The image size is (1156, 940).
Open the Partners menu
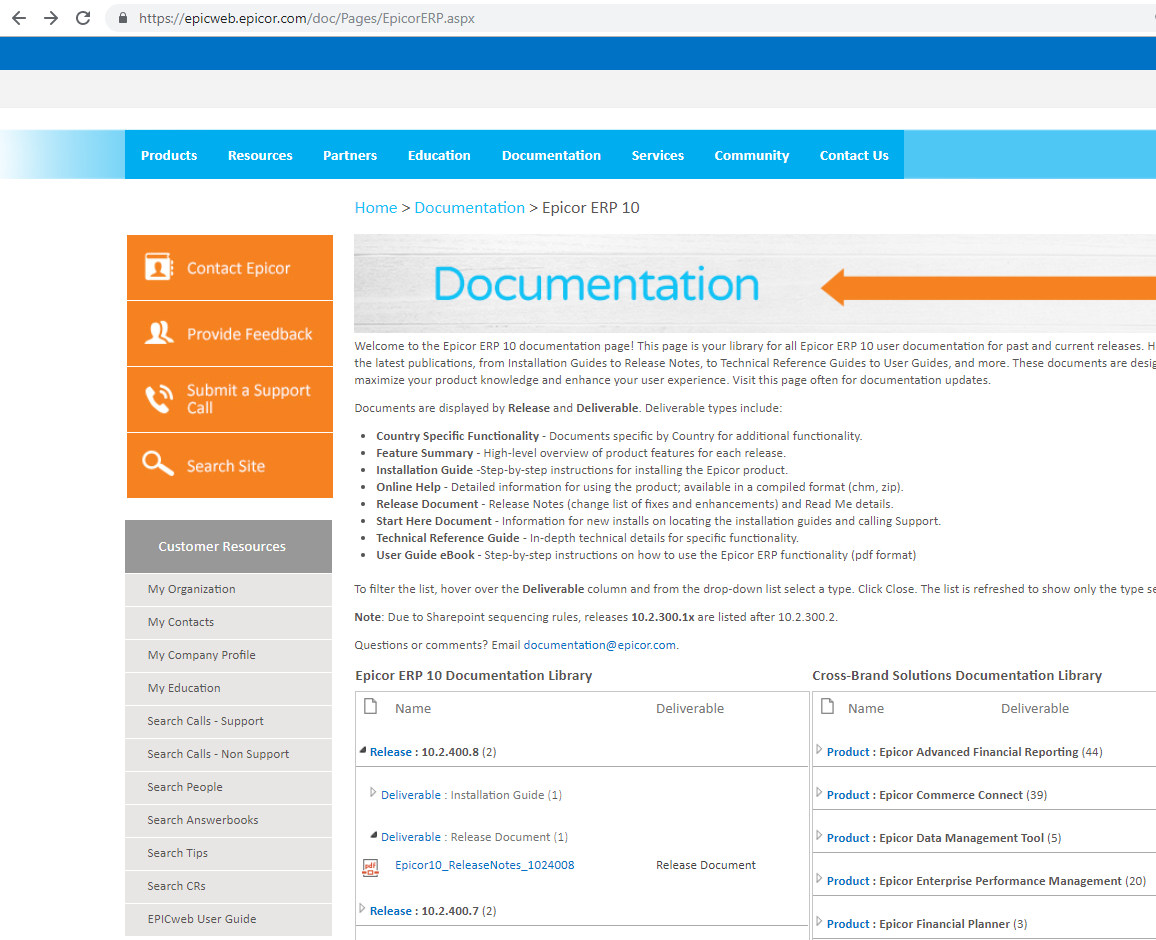click(x=350, y=156)
